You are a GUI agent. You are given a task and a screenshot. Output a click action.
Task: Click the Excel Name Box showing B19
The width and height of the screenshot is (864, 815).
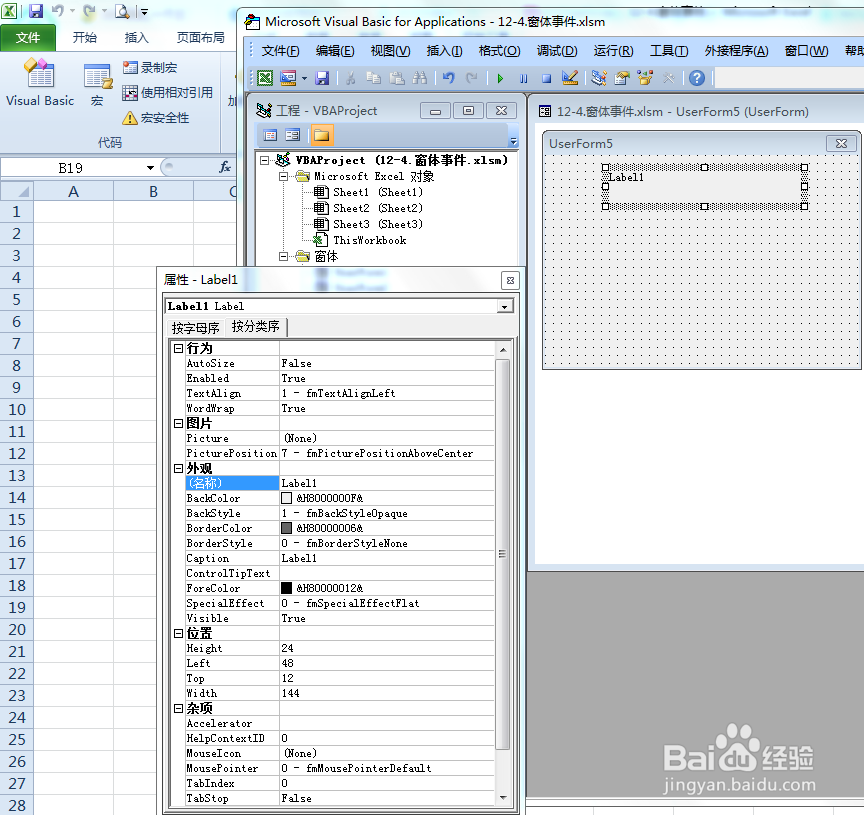72,168
